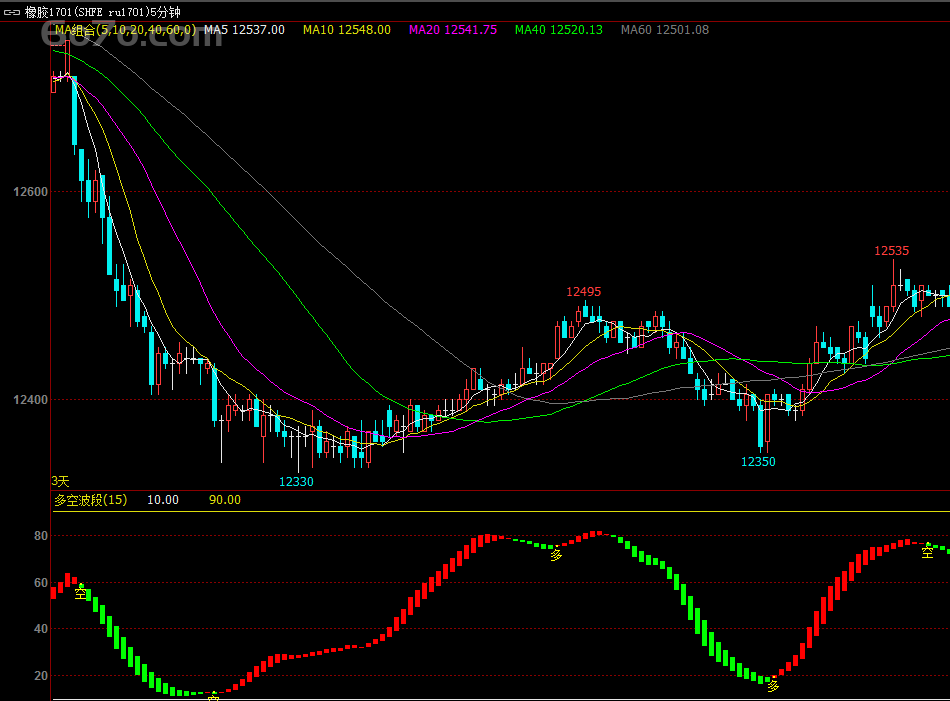Click the 60 level on oscillator axis
The width and height of the screenshot is (950, 701).
[x=41, y=582]
